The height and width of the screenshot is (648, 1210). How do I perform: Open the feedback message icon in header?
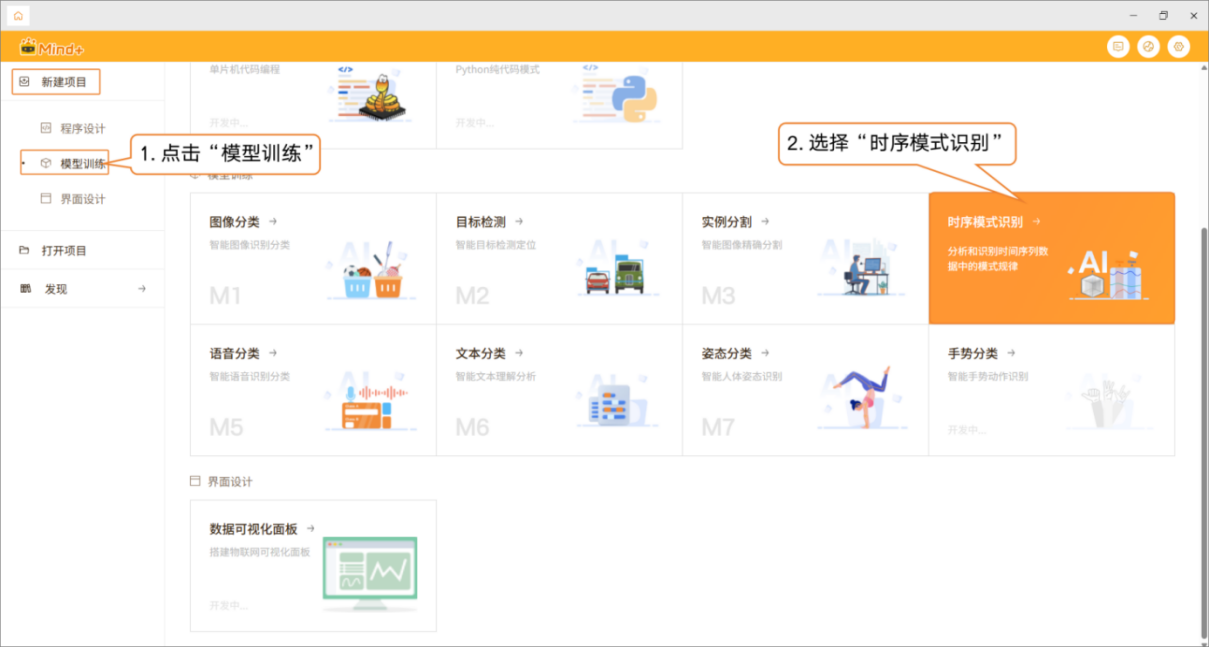pyautogui.click(x=1118, y=46)
